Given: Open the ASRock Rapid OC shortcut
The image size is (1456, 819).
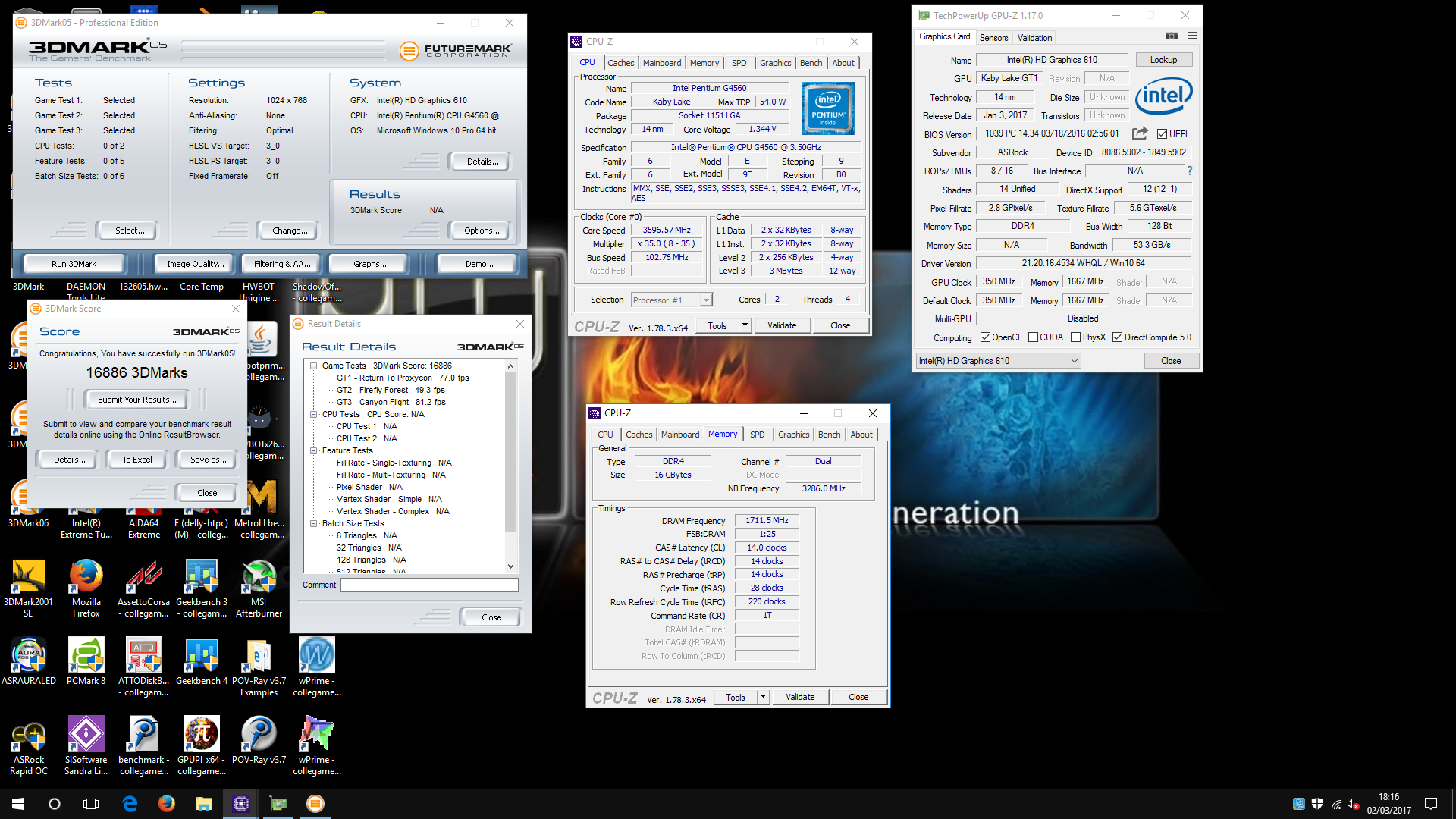Looking at the screenshot, I should coord(29,746).
